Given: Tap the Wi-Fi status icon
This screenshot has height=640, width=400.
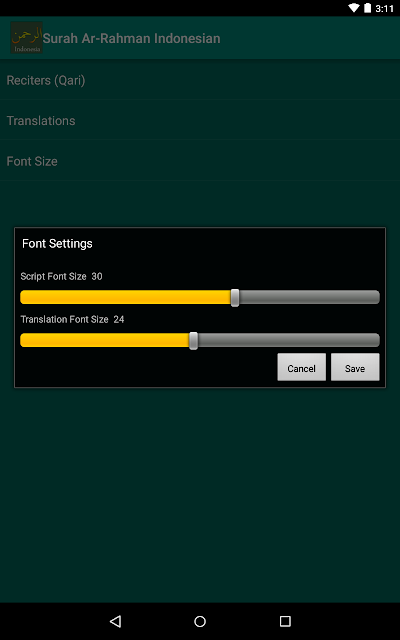Looking at the screenshot, I should [353, 8].
